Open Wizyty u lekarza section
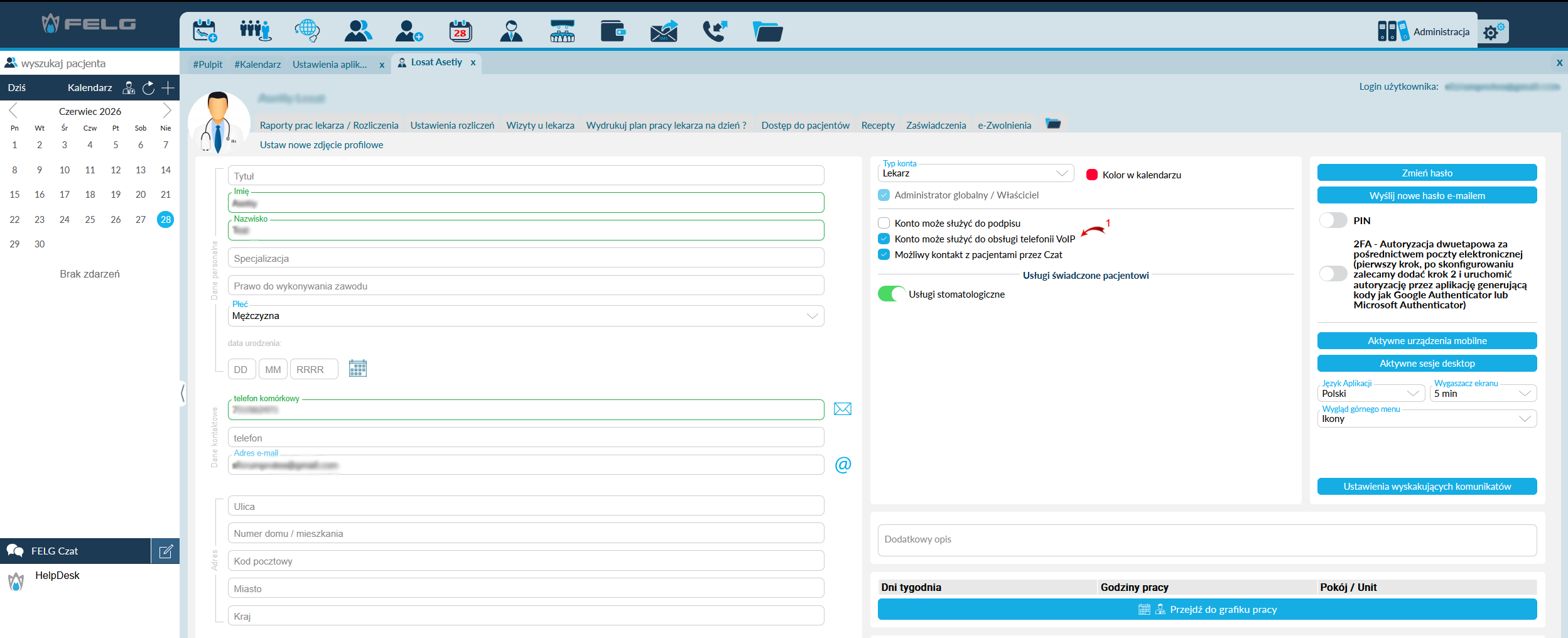 pos(540,126)
